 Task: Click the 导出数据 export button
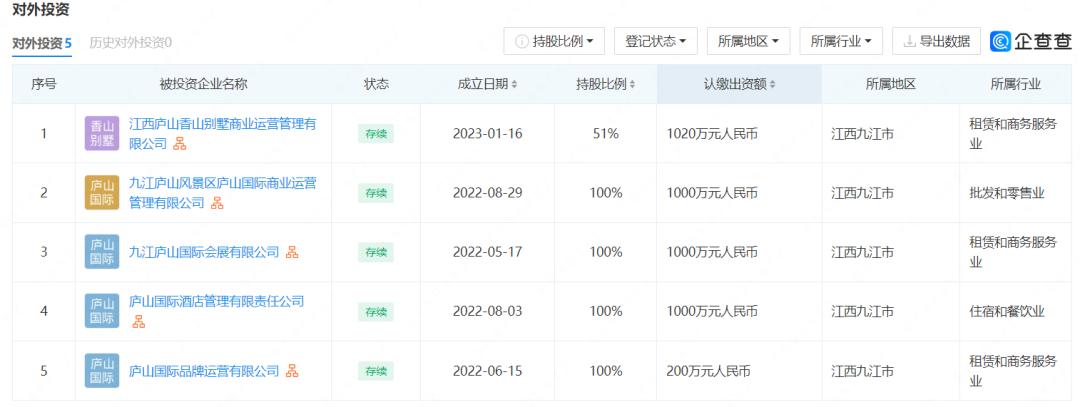pos(936,41)
